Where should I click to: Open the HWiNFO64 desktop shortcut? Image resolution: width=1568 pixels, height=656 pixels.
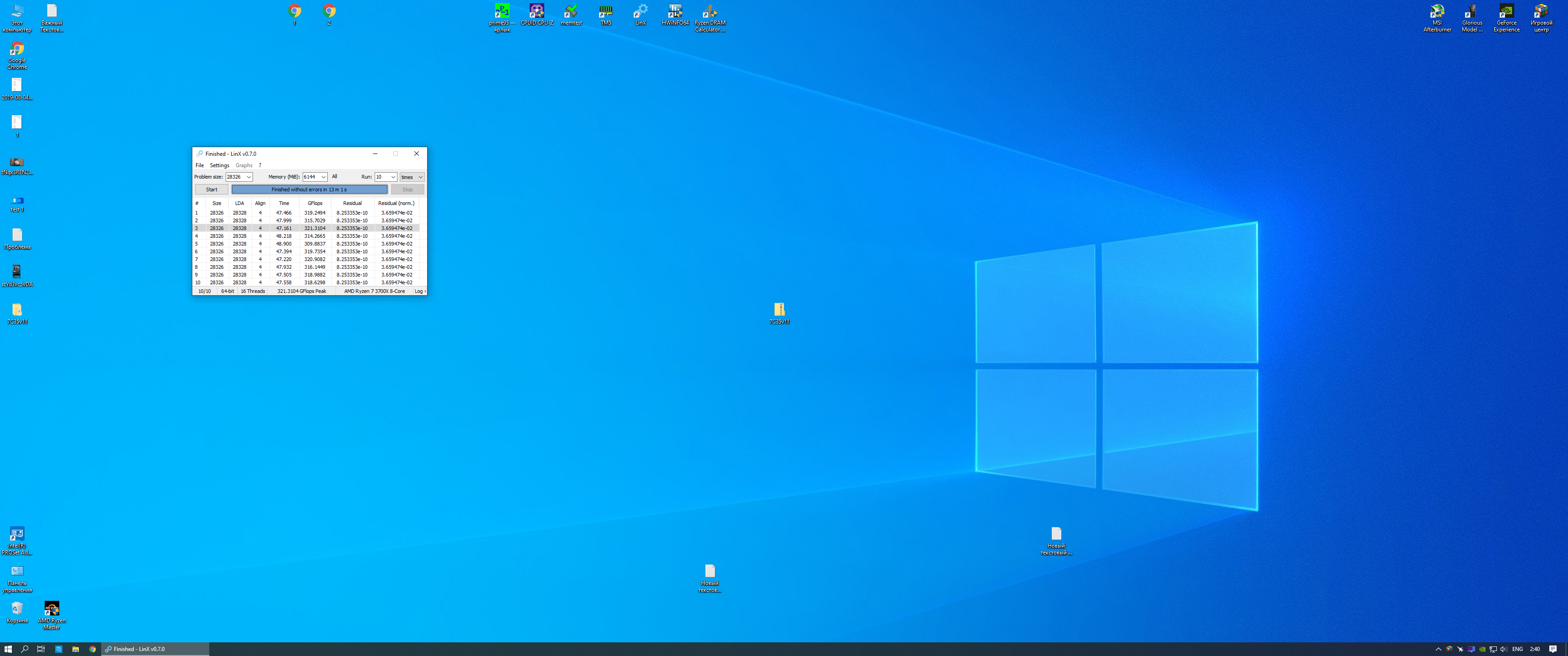pyautogui.click(x=675, y=12)
